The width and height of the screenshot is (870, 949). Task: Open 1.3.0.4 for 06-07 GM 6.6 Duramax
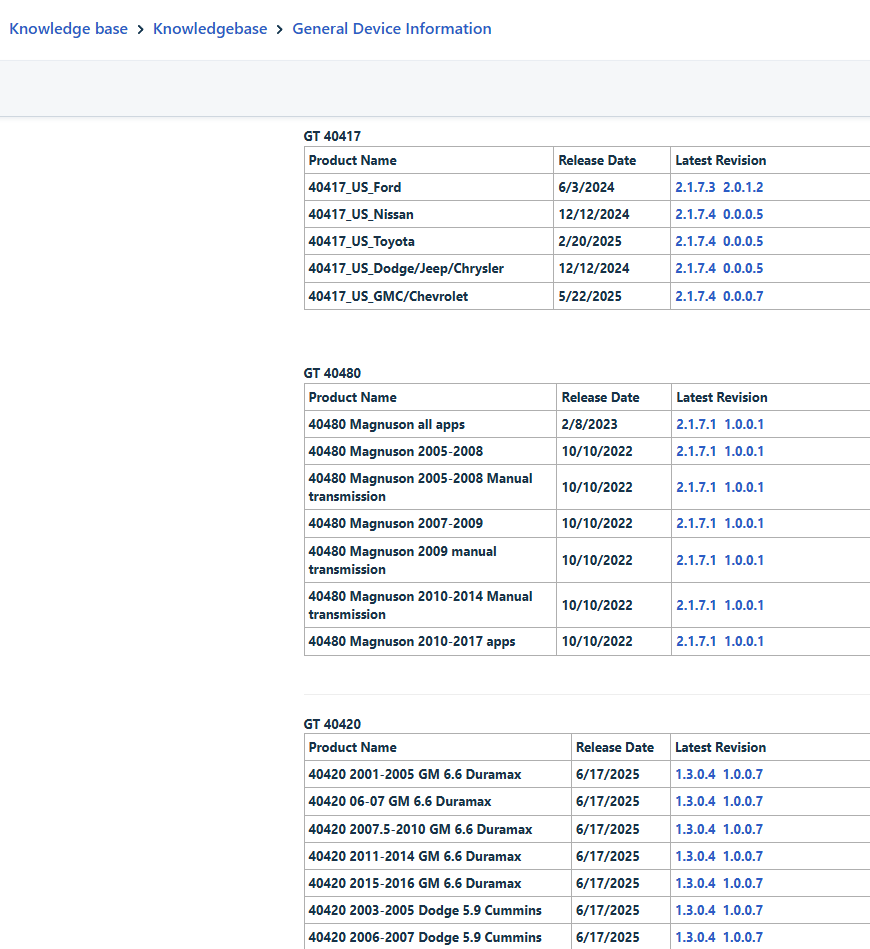(x=695, y=801)
